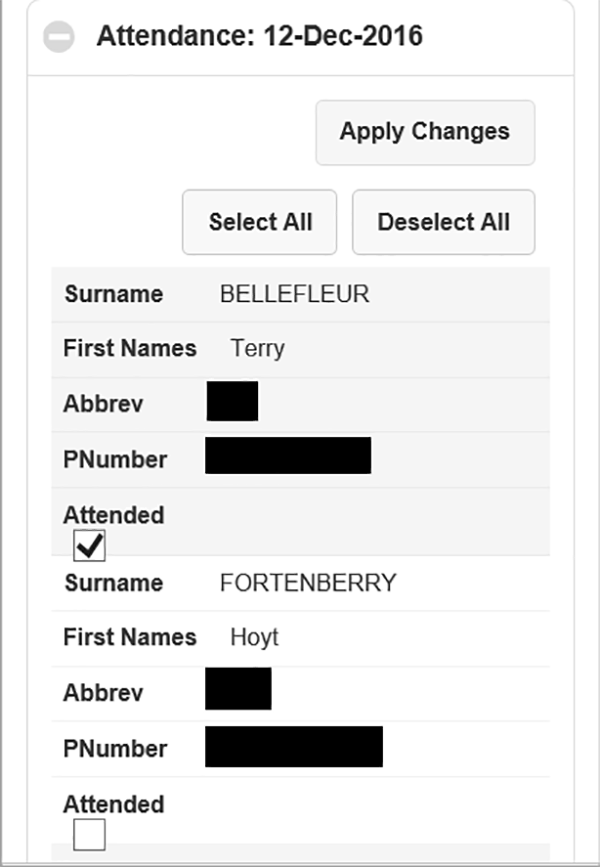Click the redacted PNumber value for Fortenberry
The image size is (600, 867).
coord(294,747)
